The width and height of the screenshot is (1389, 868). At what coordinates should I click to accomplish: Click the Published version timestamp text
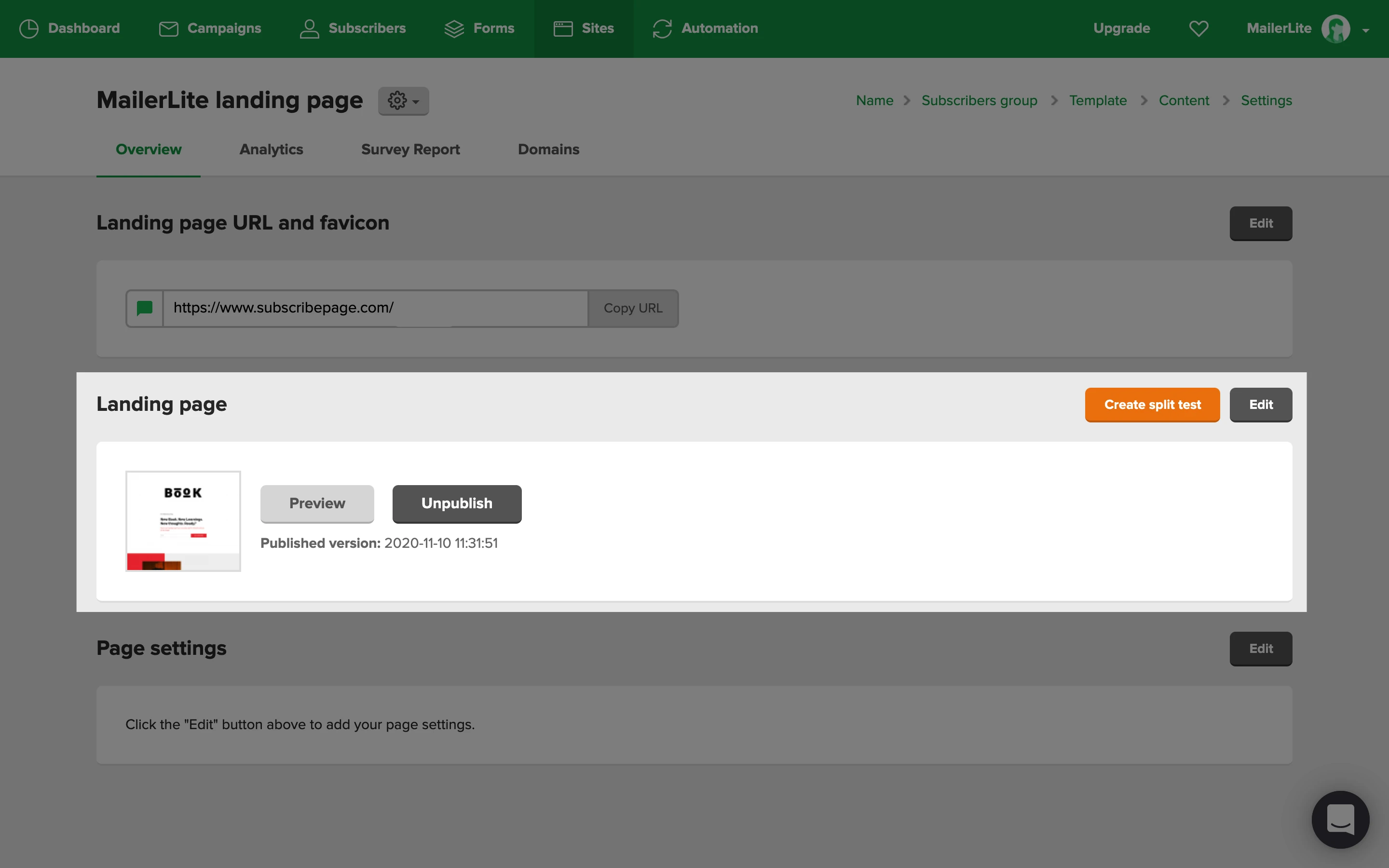[379, 543]
